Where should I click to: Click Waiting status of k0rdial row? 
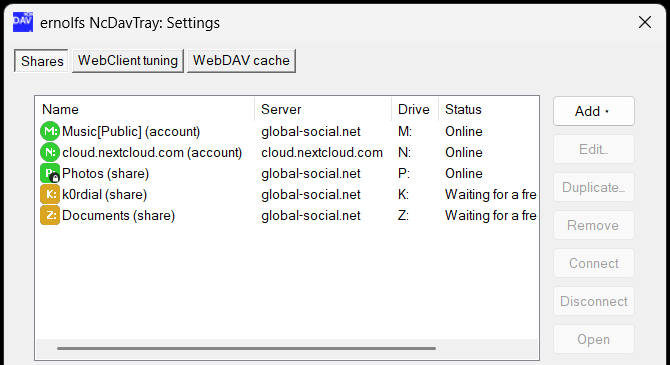491,194
